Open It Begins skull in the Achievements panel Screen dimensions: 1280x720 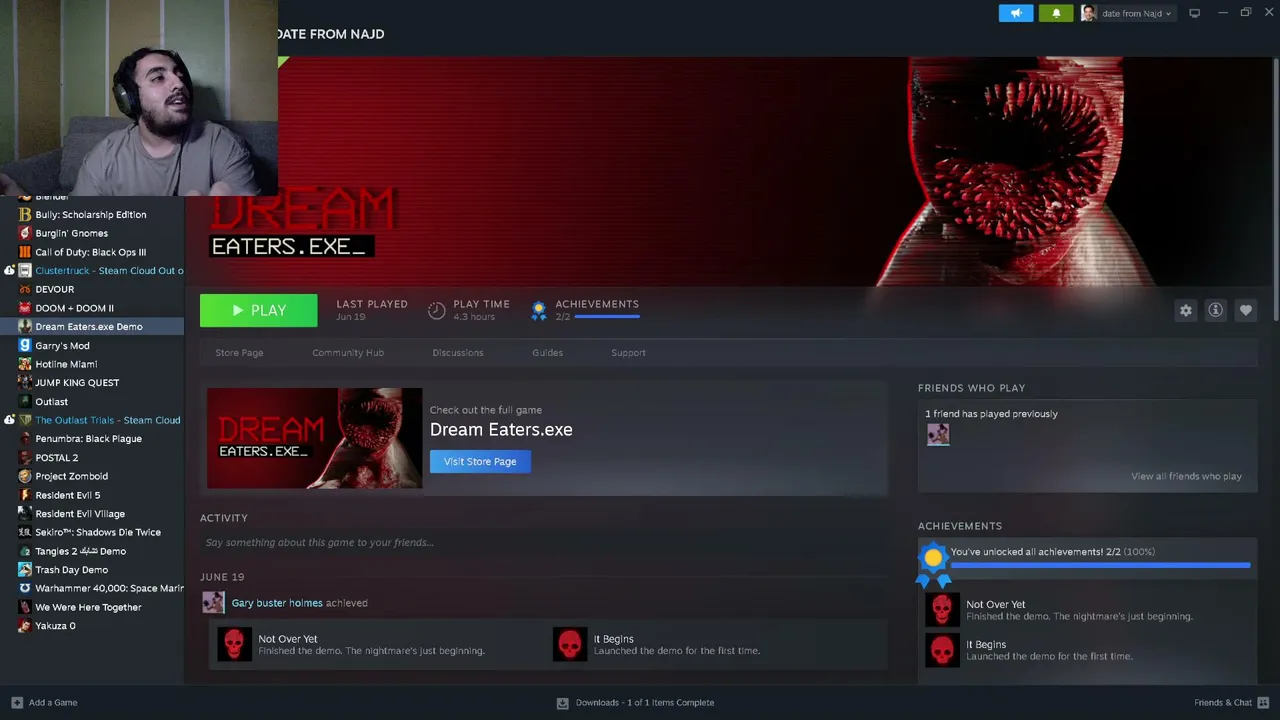(941, 649)
